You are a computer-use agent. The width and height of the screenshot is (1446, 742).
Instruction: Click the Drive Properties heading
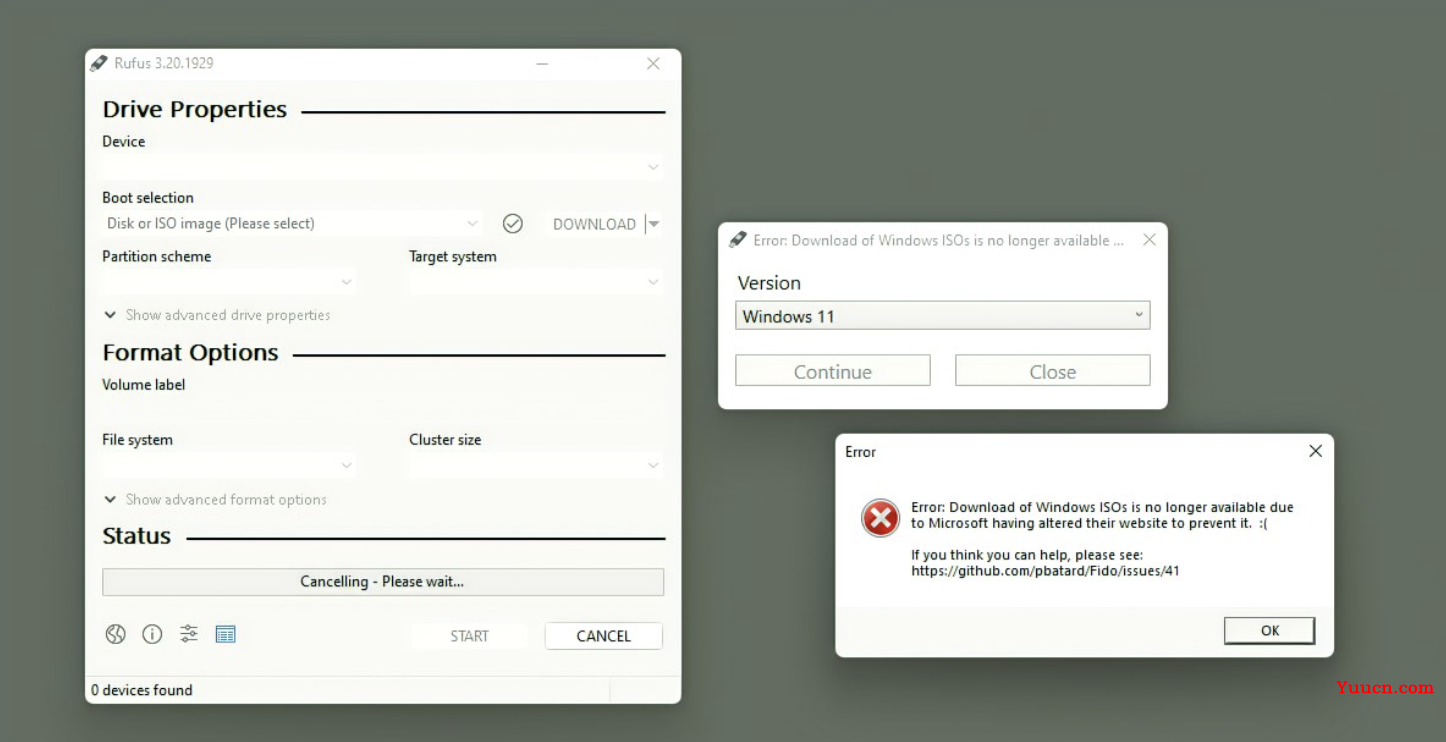click(x=195, y=110)
